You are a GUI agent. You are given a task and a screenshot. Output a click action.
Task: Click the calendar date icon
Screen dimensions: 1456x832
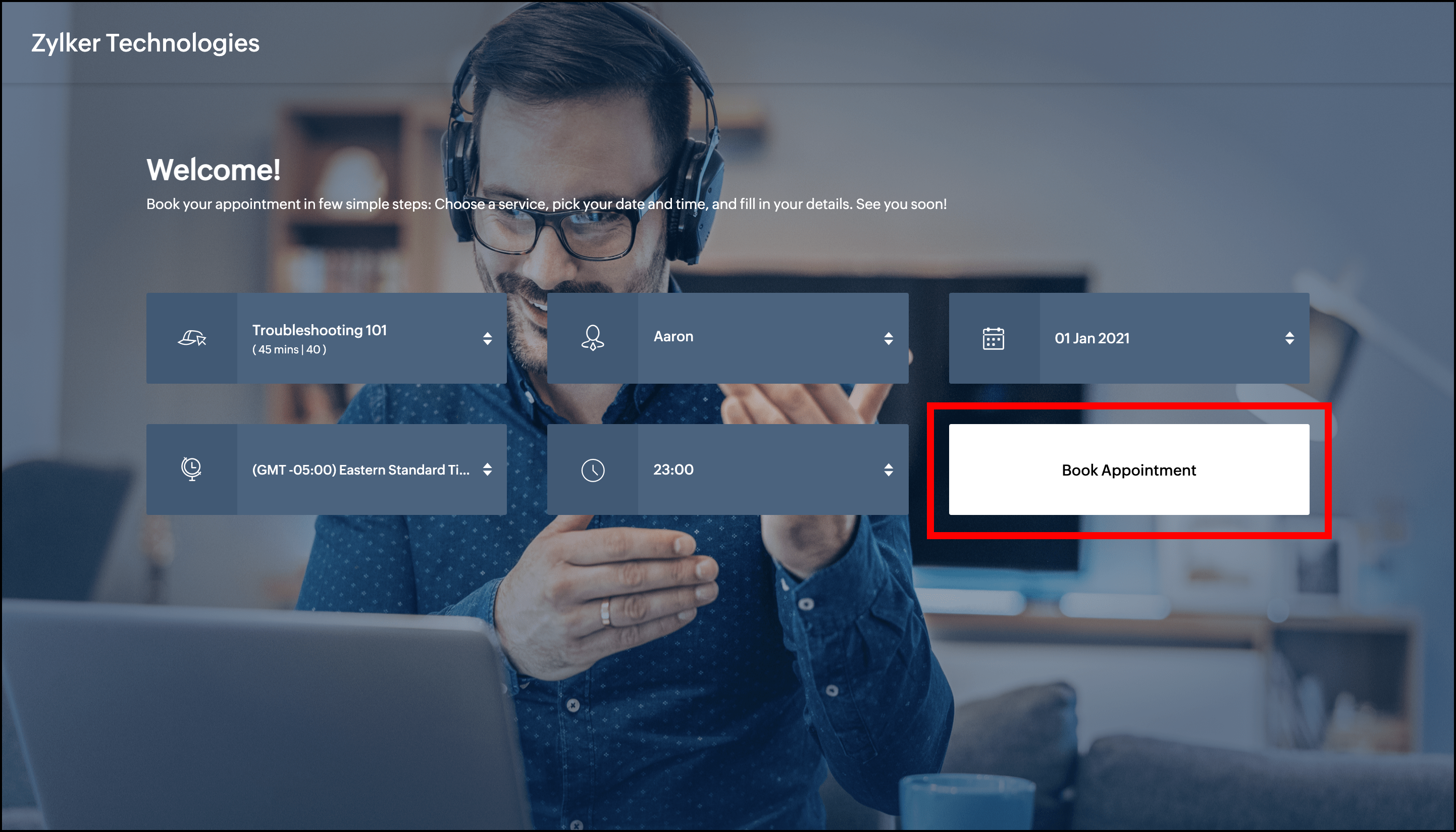click(x=993, y=338)
